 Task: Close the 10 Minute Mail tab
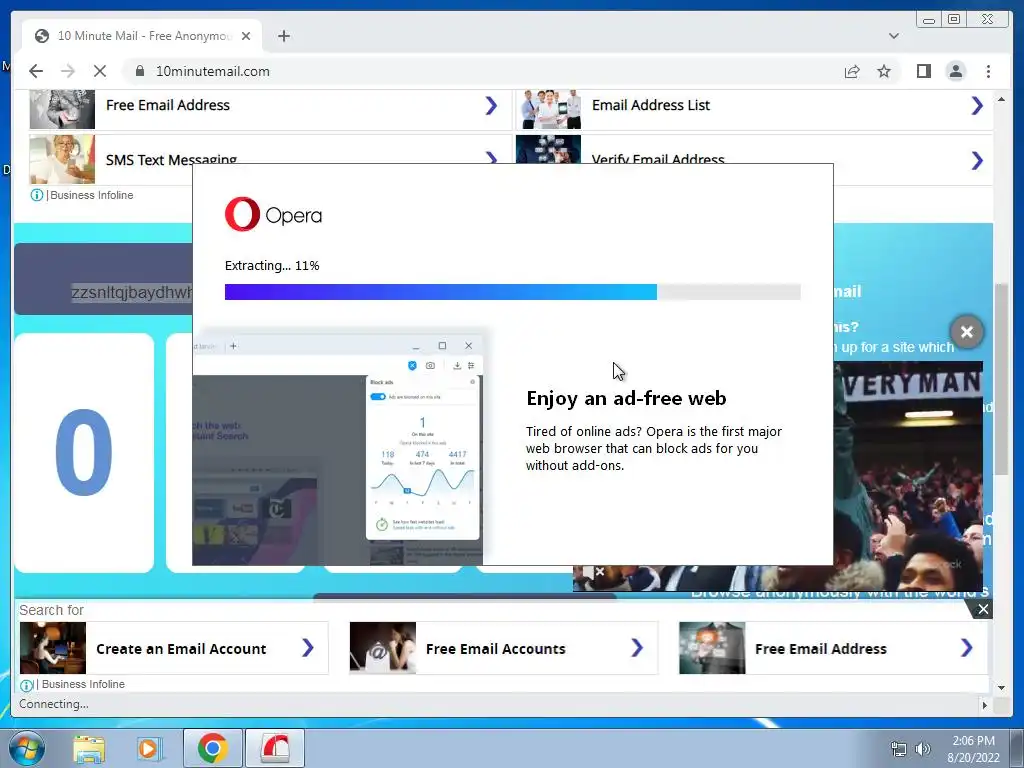[246, 36]
